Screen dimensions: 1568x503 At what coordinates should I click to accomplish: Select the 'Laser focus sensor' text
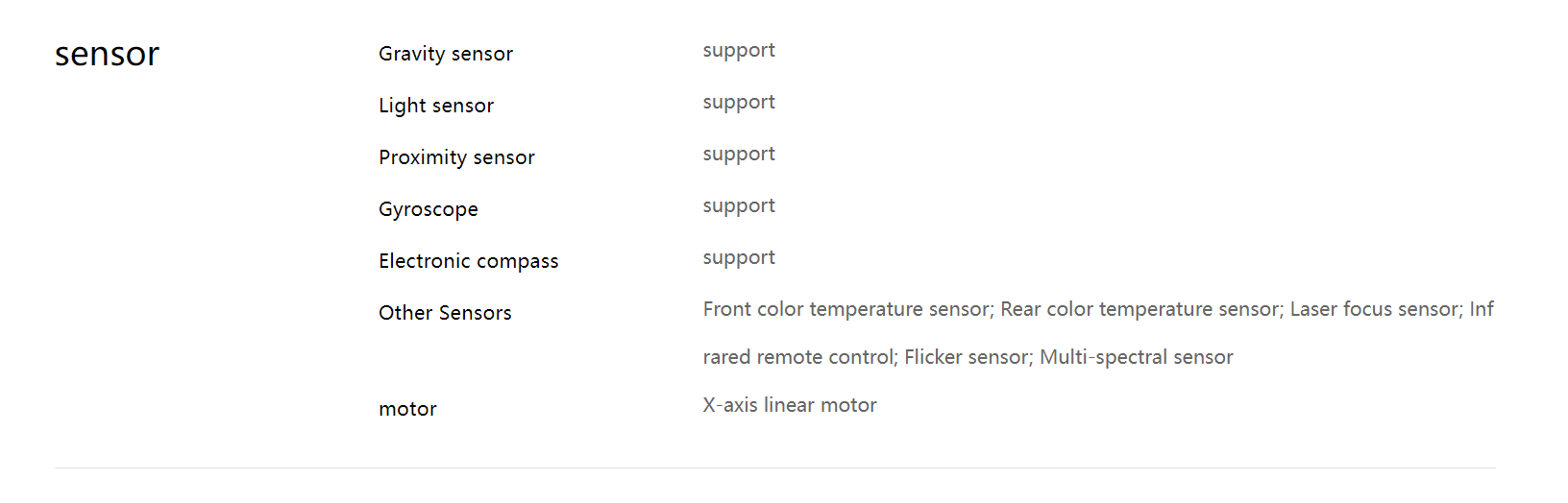coord(1374,309)
